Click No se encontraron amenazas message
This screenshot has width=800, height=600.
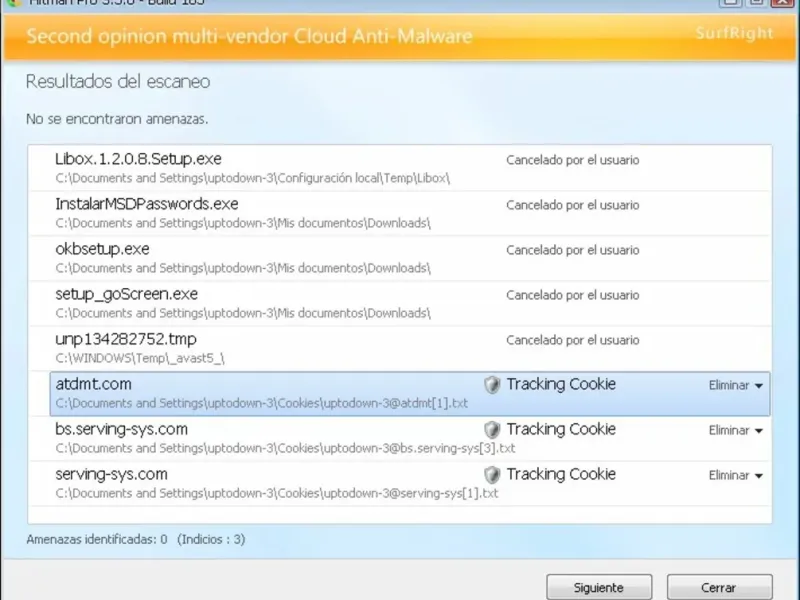[117, 119]
